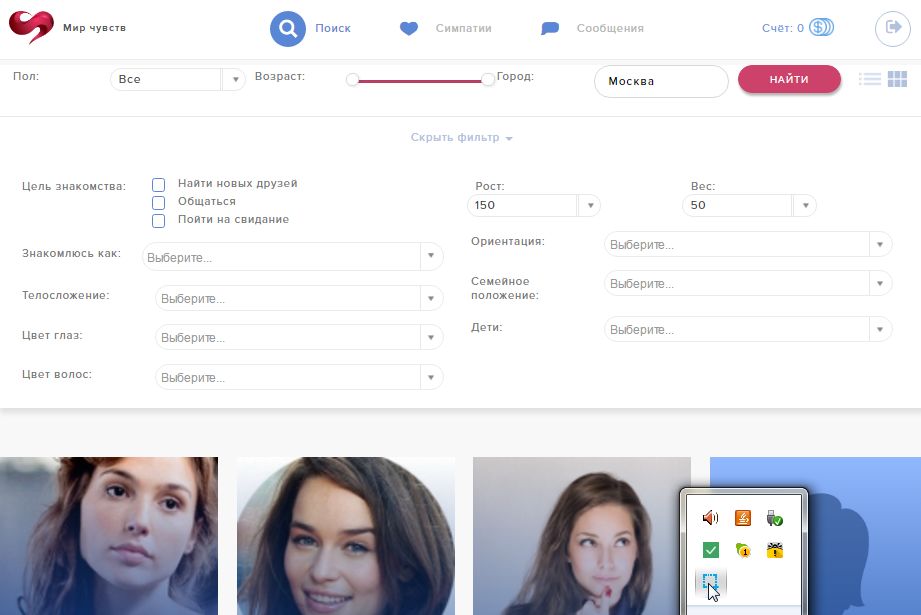Viewport: 921px width, 615px height.
Task: Click the right age slider handle
Action: (x=488, y=80)
